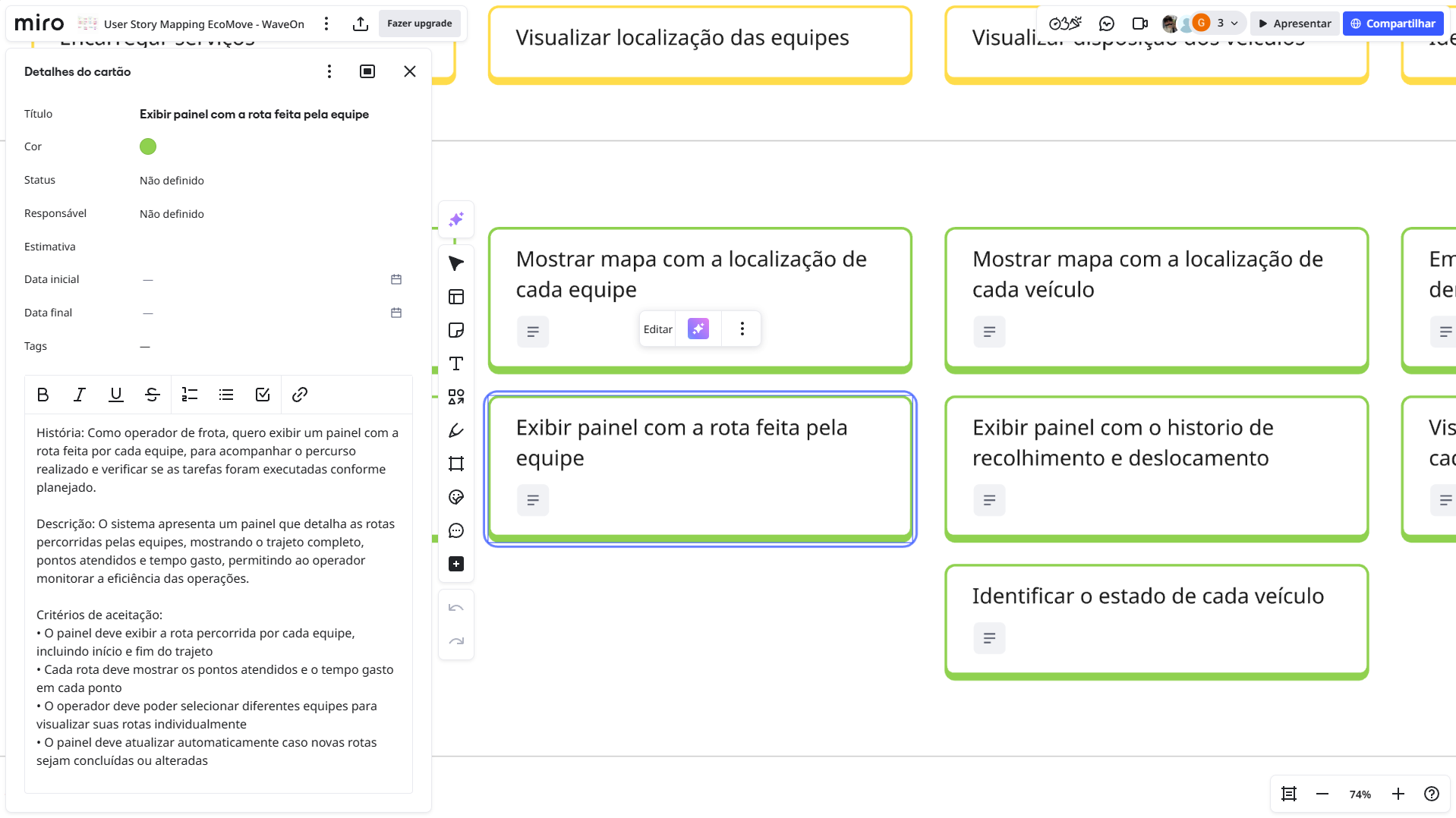The width and height of the screenshot is (1456, 818).
Task: Open Responsável assignee dropdown
Action: 172,214
